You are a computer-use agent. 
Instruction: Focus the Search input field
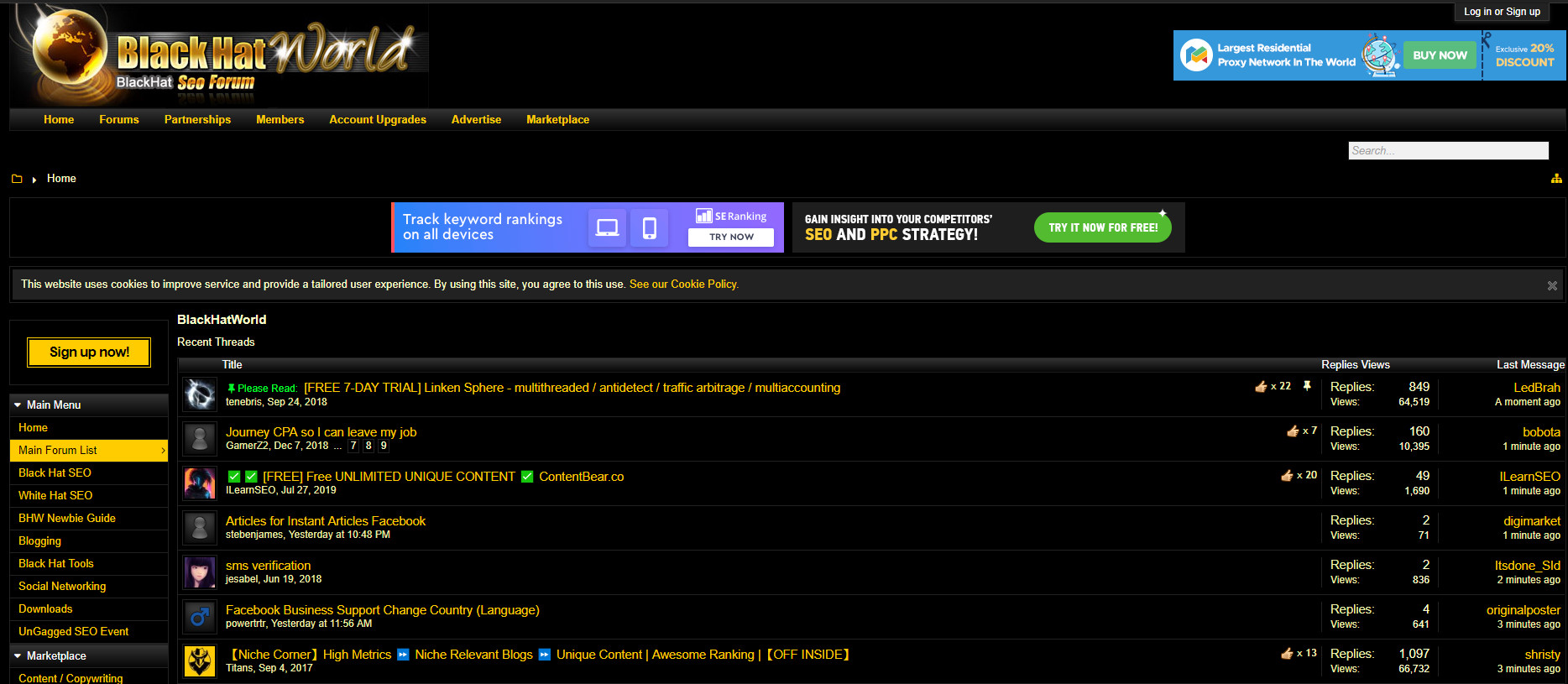(x=1448, y=150)
